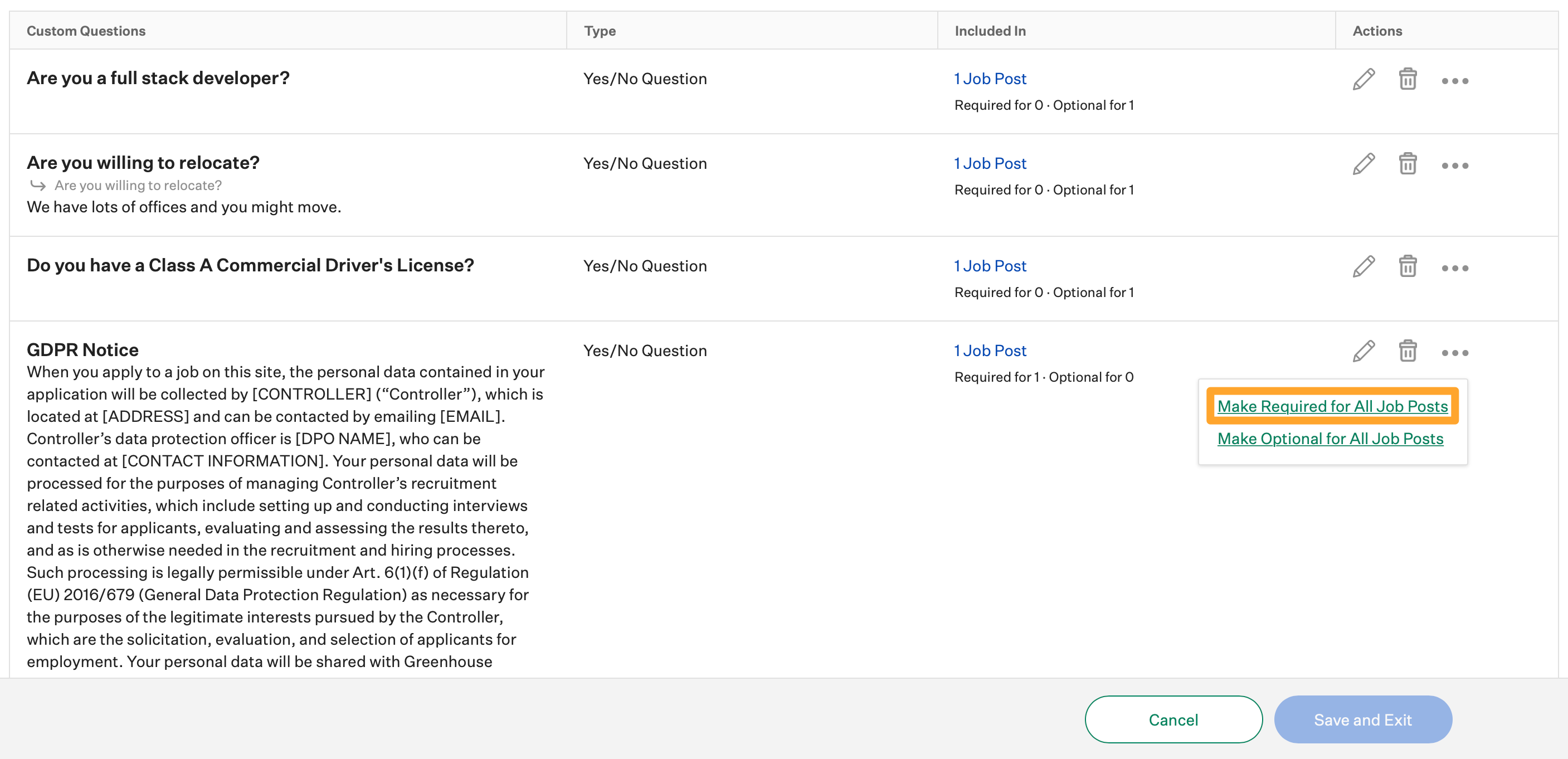The width and height of the screenshot is (1568, 759).
Task: Open the GDPR Notice's 1 Job Post link
Action: pyautogui.click(x=990, y=351)
